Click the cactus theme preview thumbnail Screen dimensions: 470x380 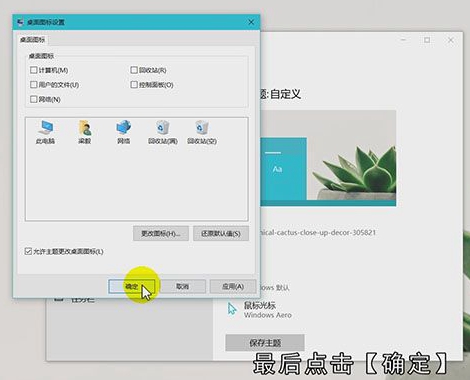pos(328,158)
